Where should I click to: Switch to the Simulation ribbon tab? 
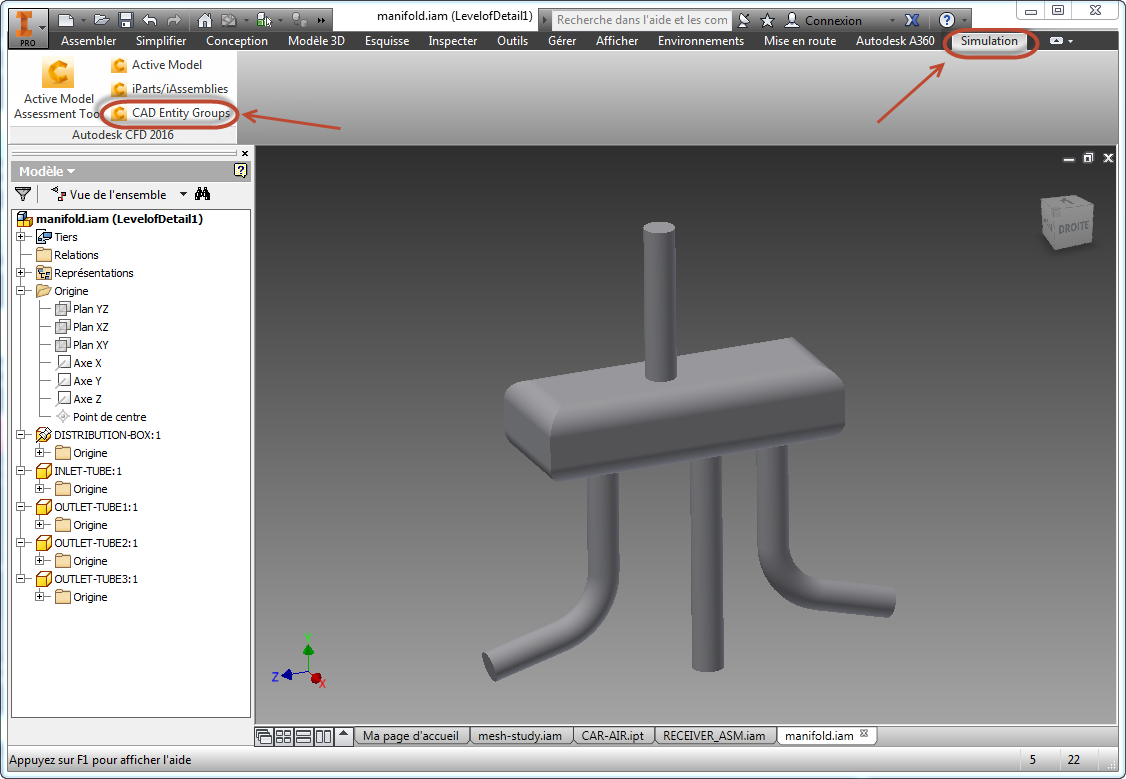pyautogui.click(x=989, y=41)
